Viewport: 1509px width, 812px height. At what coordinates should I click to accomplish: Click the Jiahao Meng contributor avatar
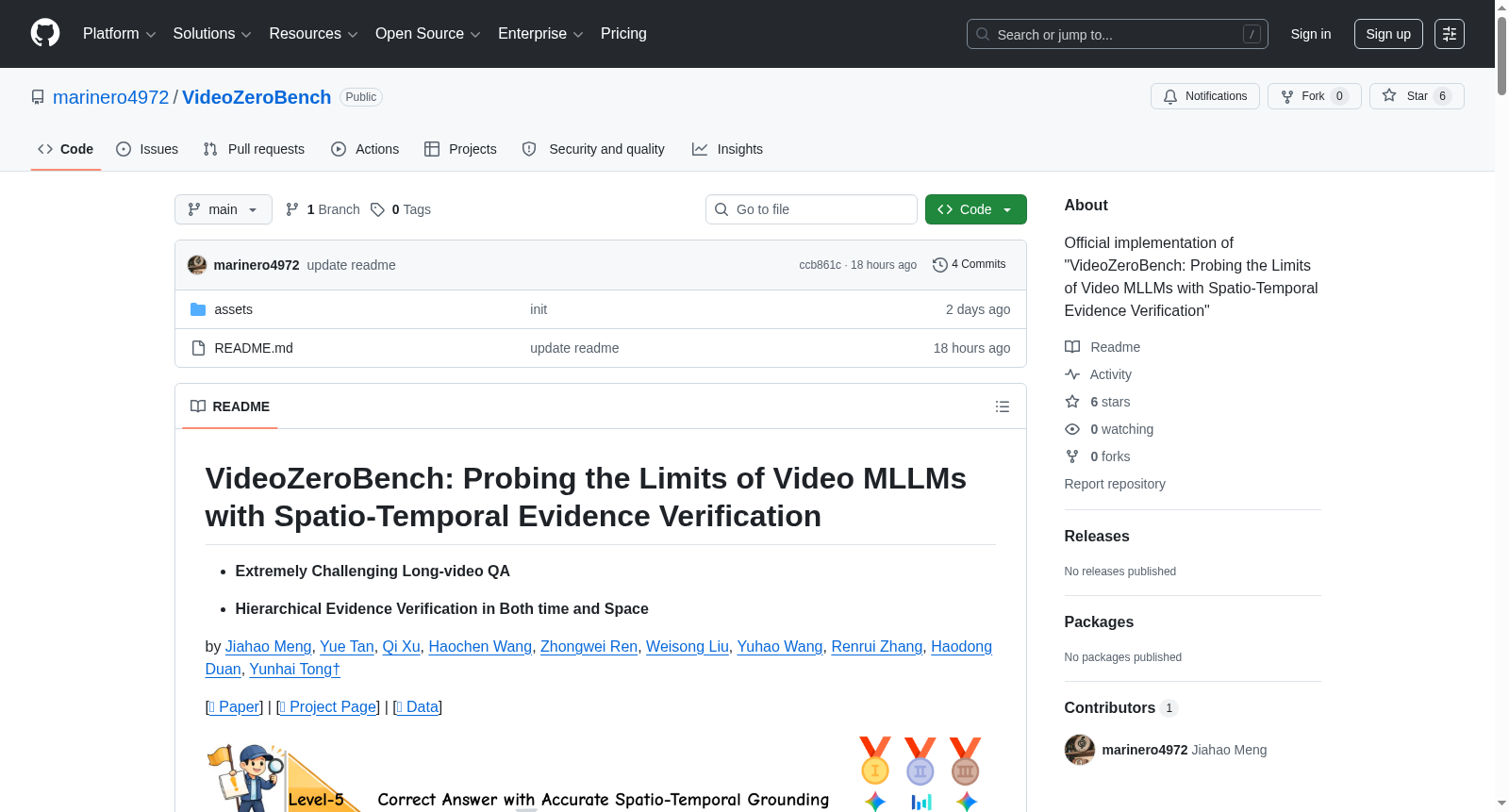pos(1080,750)
